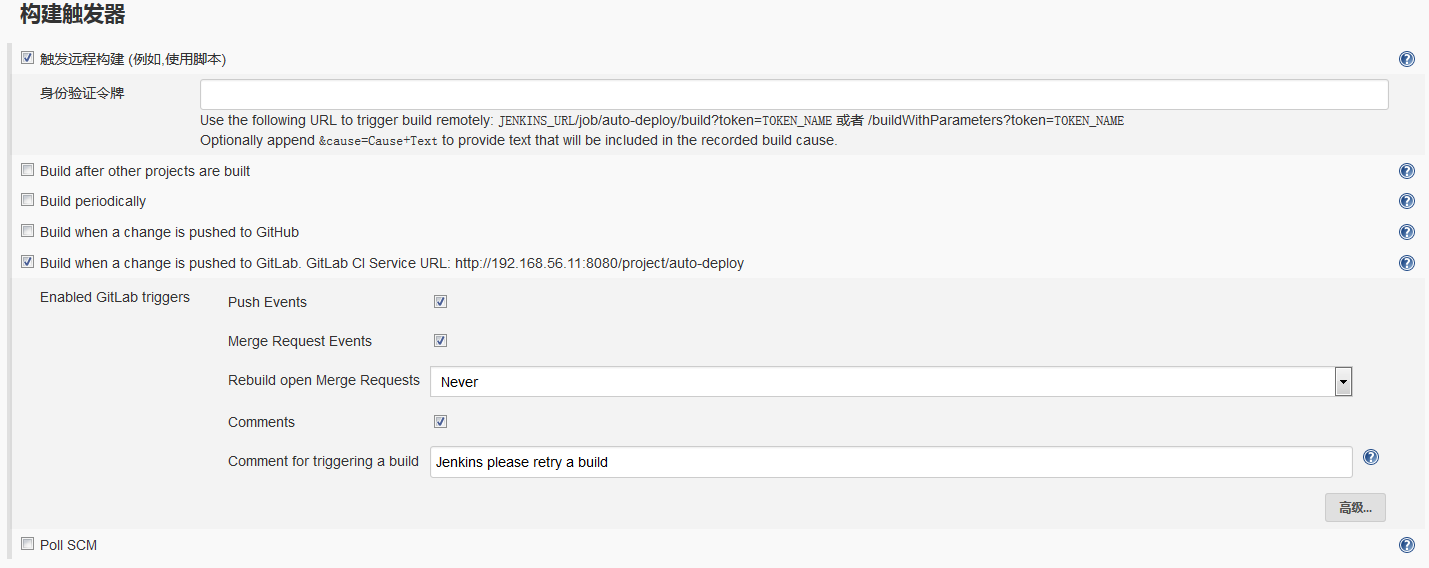The width and height of the screenshot is (1429, 568).
Task: Uncheck Build when pushed to GitLab
Action: point(27,262)
